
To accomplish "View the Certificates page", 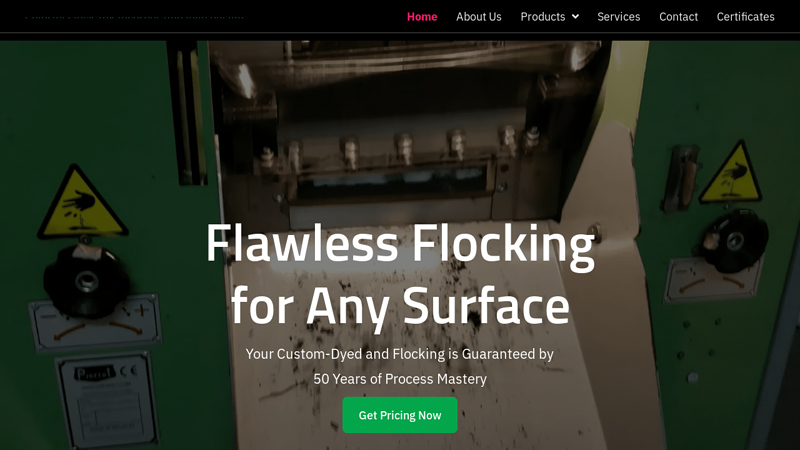I will click(x=745, y=17).
